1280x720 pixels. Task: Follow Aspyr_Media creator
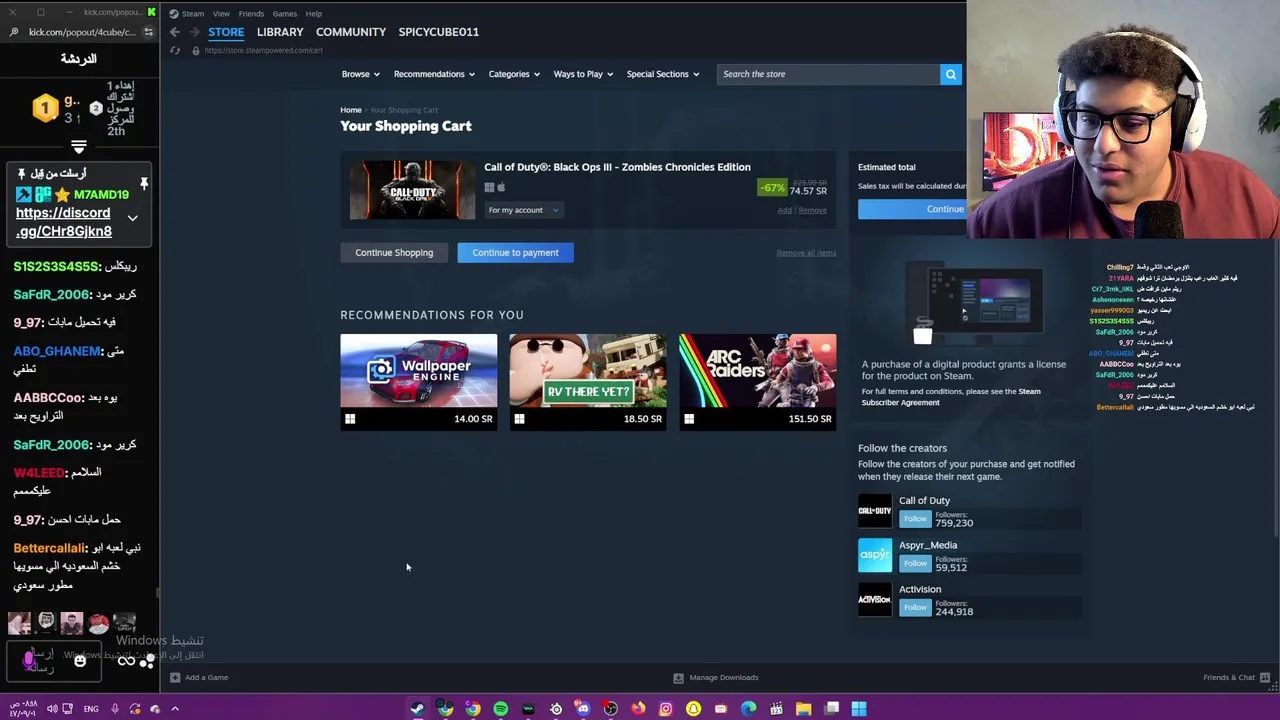(x=915, y=563)
